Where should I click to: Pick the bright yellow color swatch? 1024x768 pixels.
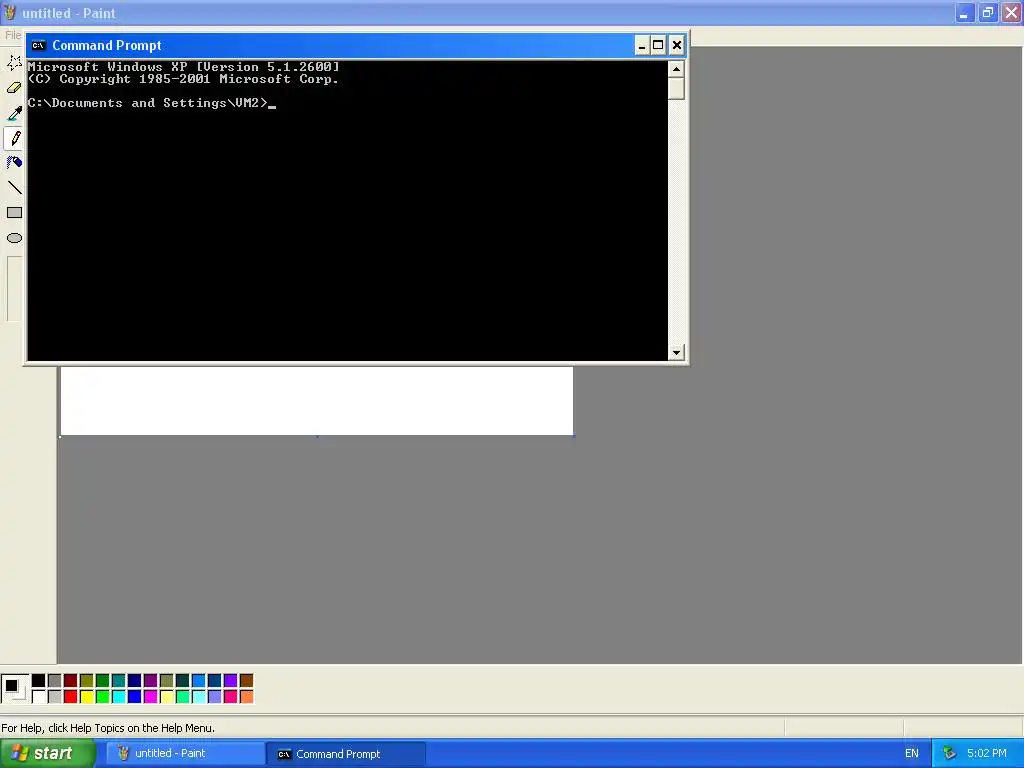coord(86,697)
